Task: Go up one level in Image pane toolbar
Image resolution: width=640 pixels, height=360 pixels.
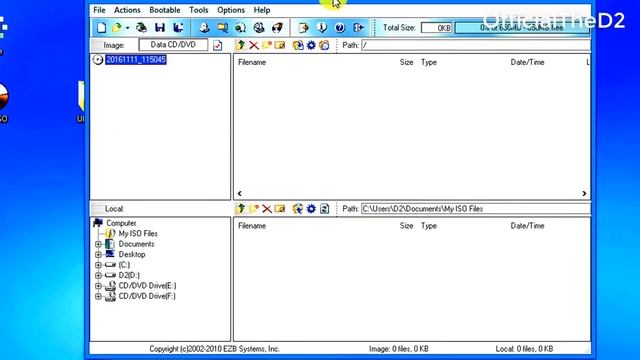Action: click(240, 45)
